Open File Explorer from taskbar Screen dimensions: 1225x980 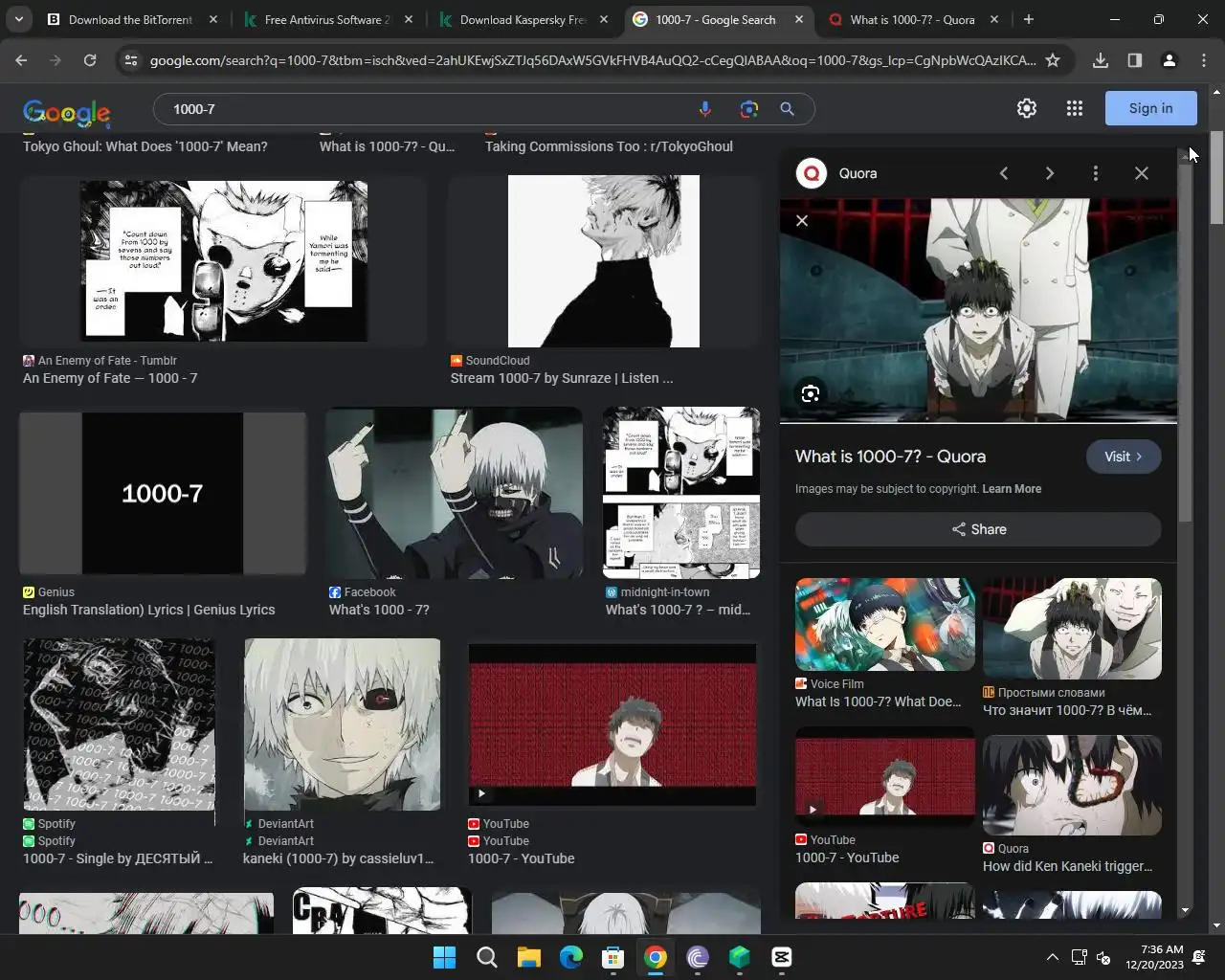pyautogui.click(x=528, y=957)
